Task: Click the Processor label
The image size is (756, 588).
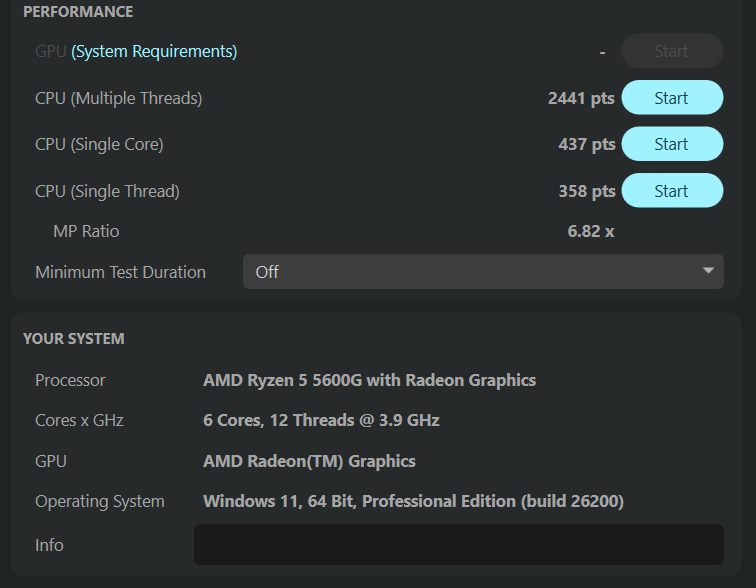Action: point(70,380)
